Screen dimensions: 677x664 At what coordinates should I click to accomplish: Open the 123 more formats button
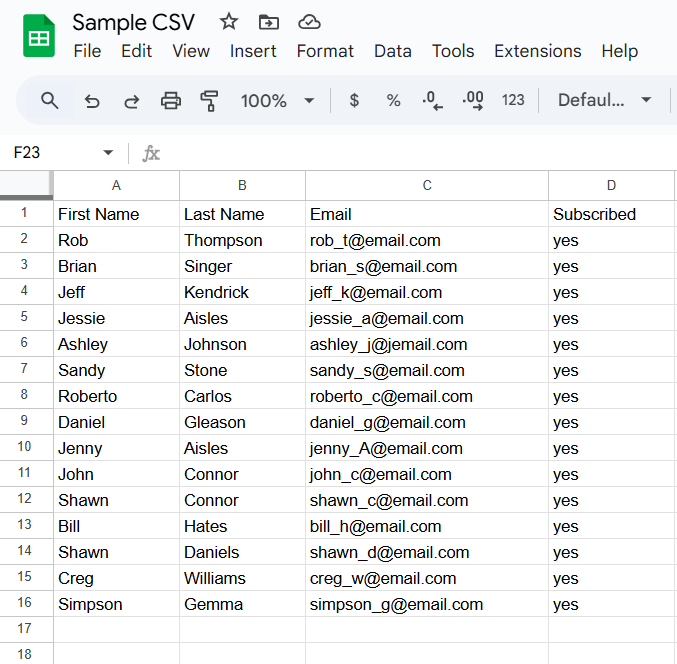coord(513,100)
